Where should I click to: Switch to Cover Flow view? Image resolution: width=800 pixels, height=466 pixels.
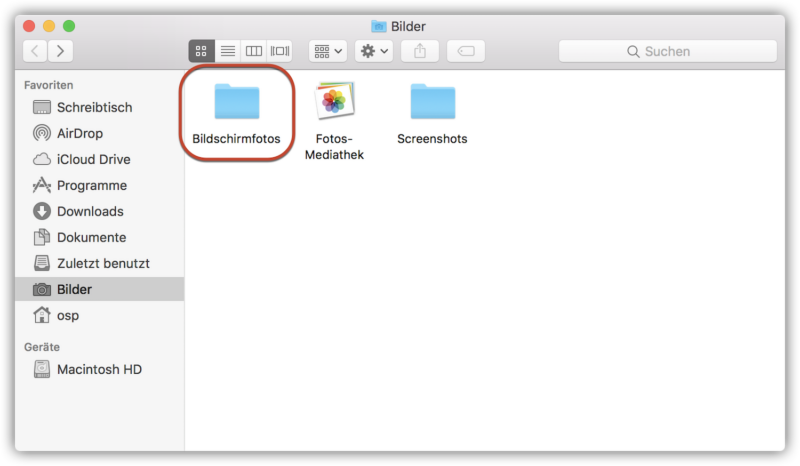(x=280, y=51)
